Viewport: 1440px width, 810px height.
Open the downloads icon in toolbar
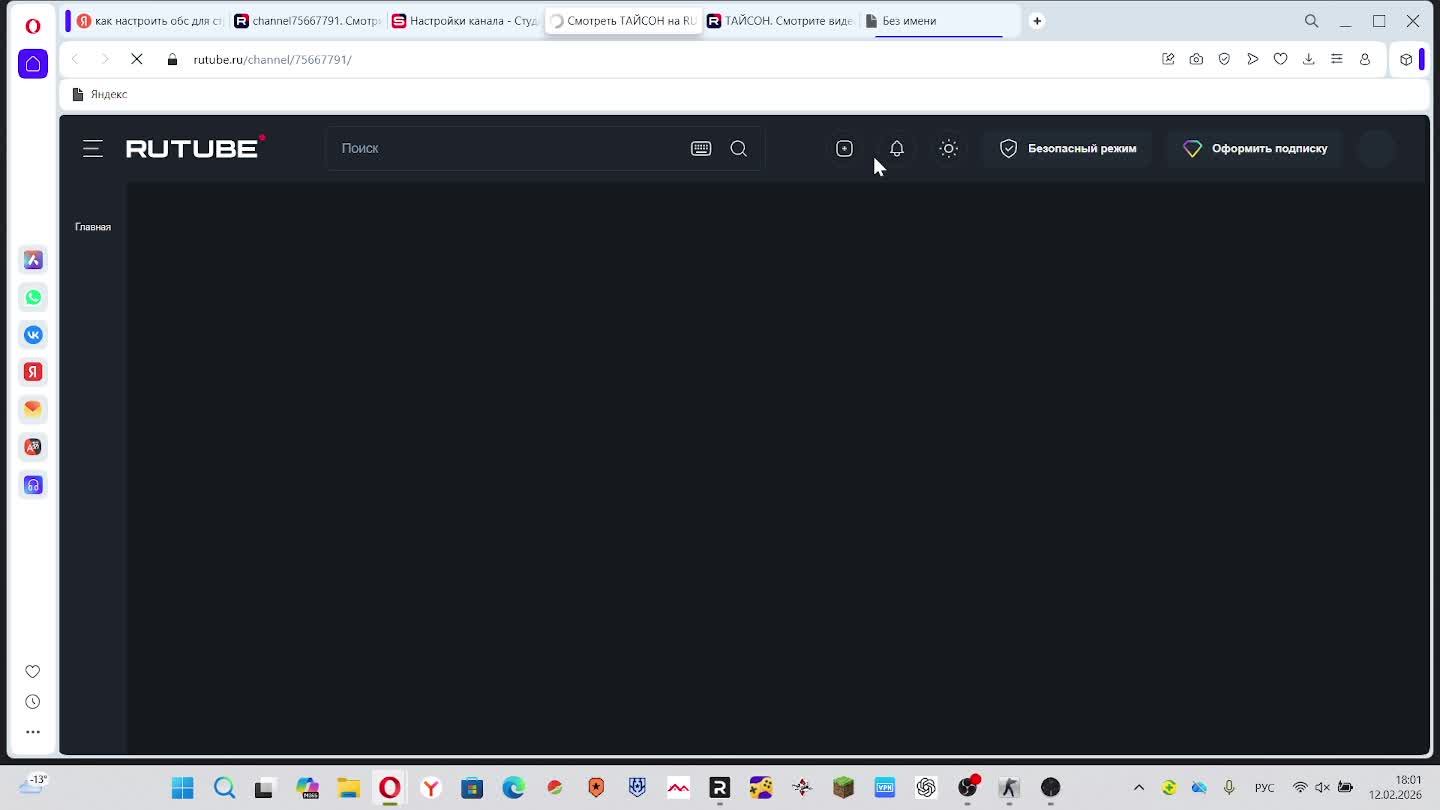(1308, 59)
